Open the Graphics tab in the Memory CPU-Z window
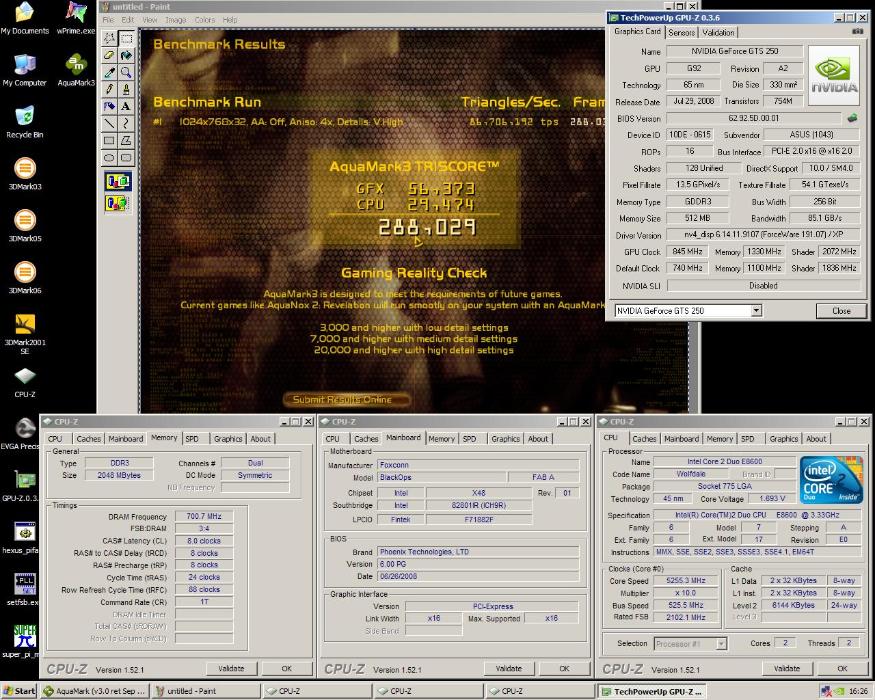 coord(228,439)
